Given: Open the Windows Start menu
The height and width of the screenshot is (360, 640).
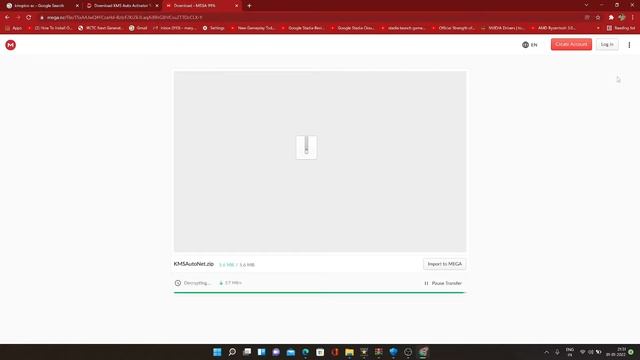Looking at the screenshot, I should click(217, 352).
